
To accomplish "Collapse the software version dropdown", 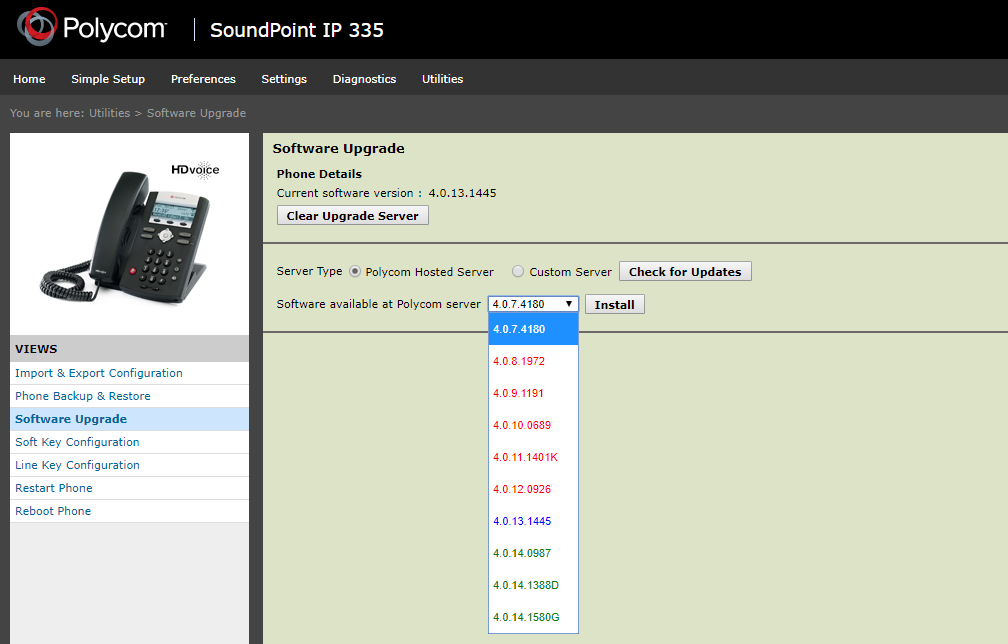I will coord(534,304).
